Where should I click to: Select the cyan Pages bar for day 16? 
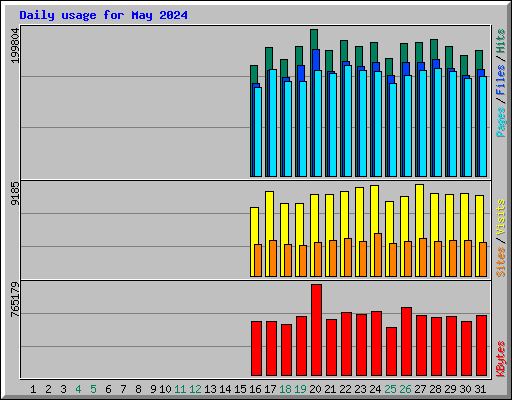258,132
